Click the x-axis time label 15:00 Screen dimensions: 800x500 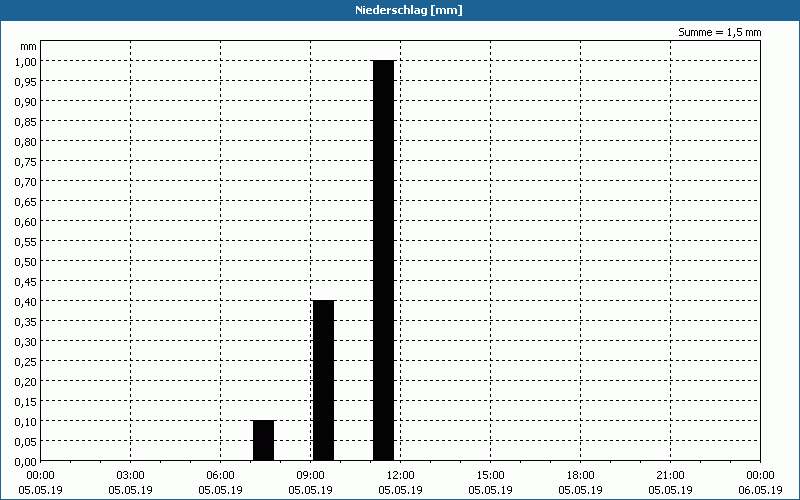coord(490,476)
